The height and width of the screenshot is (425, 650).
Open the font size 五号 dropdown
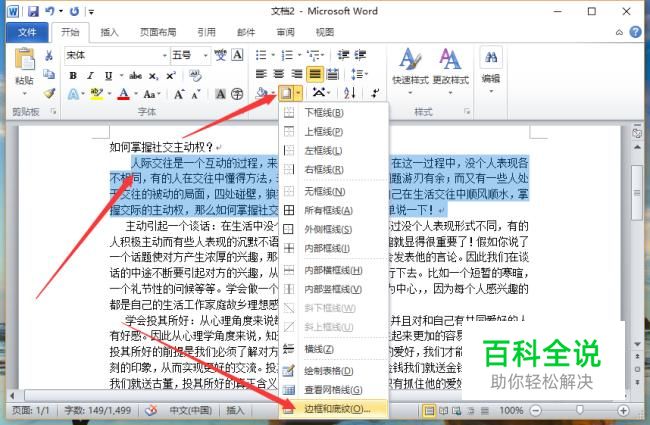205,56
